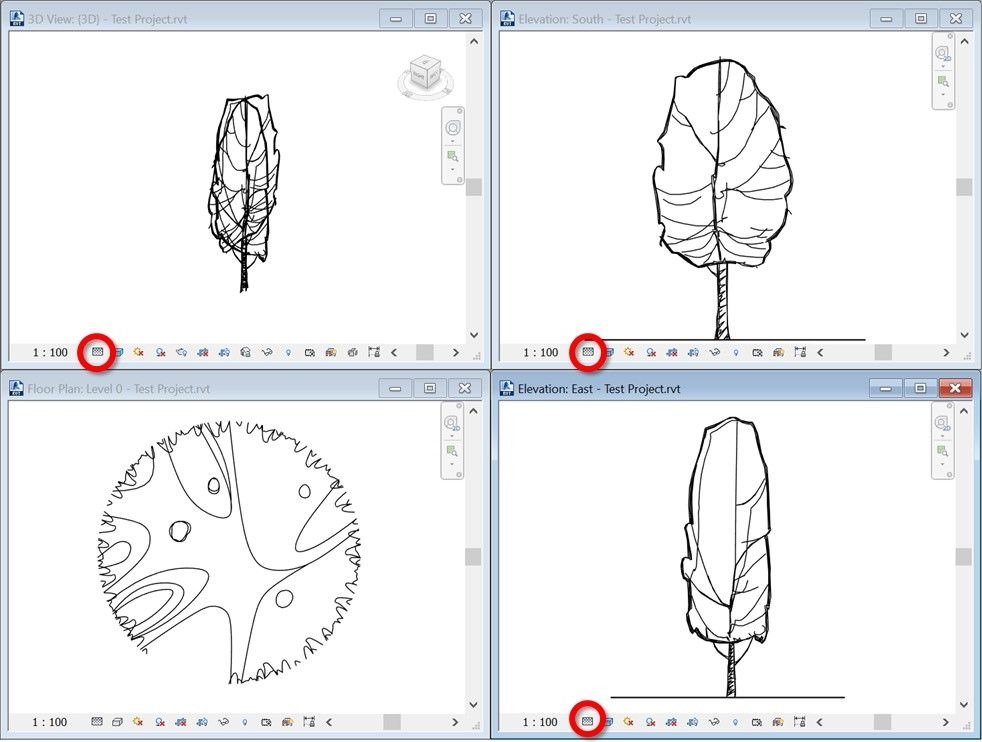Image resolution: width=982 pixels, height=742 pixels.
Task: Show the Rendering Dialog from 3D View bar
Action: [182, 352]
